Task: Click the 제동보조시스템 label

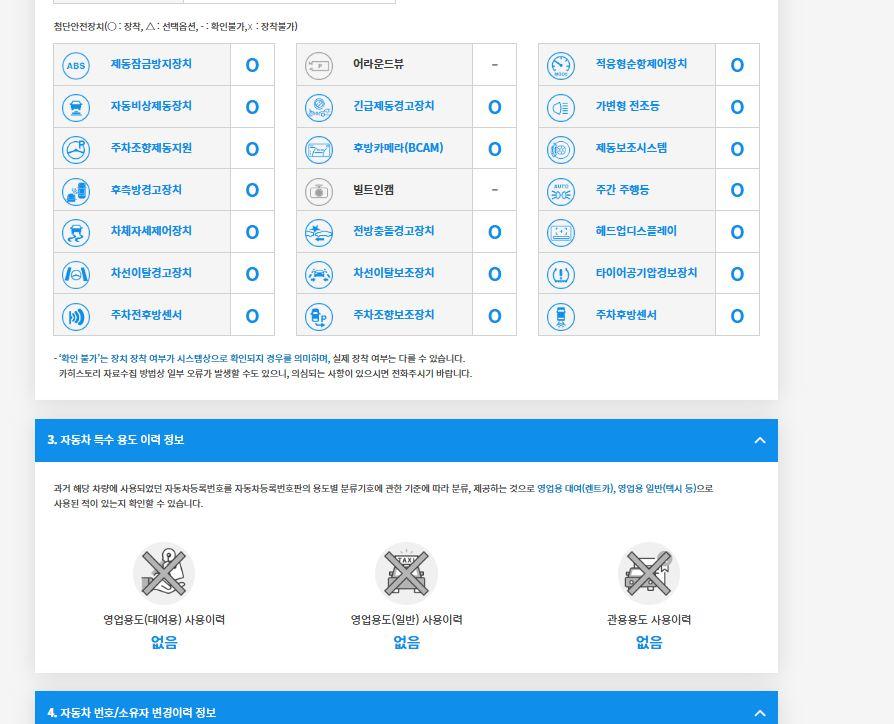Action: 631,148
